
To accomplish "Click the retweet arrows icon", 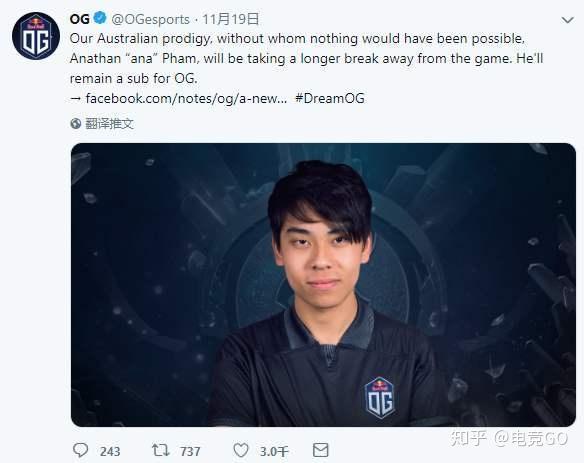I will click(161, 450).
